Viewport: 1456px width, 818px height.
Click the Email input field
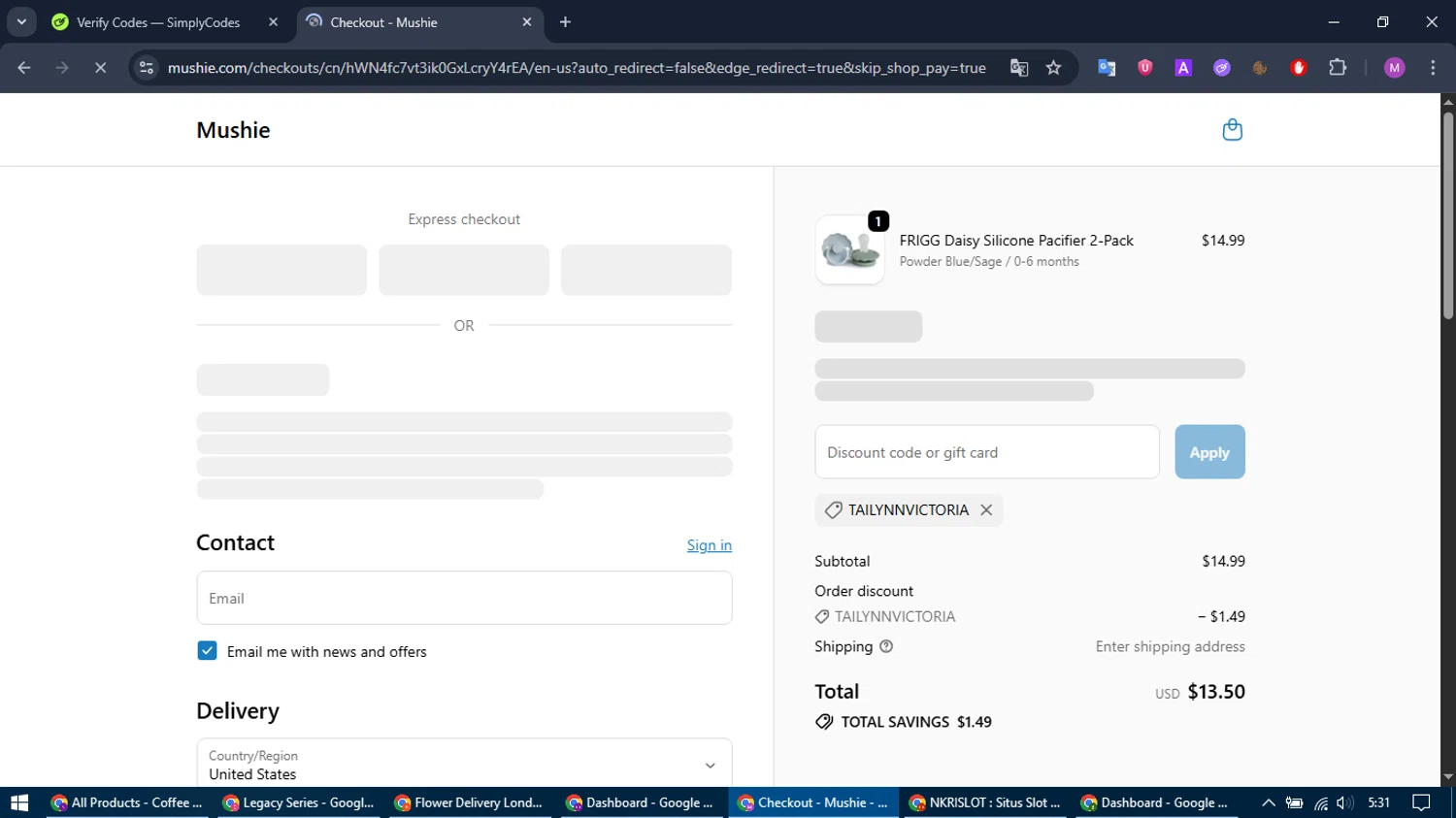[464, 598]
